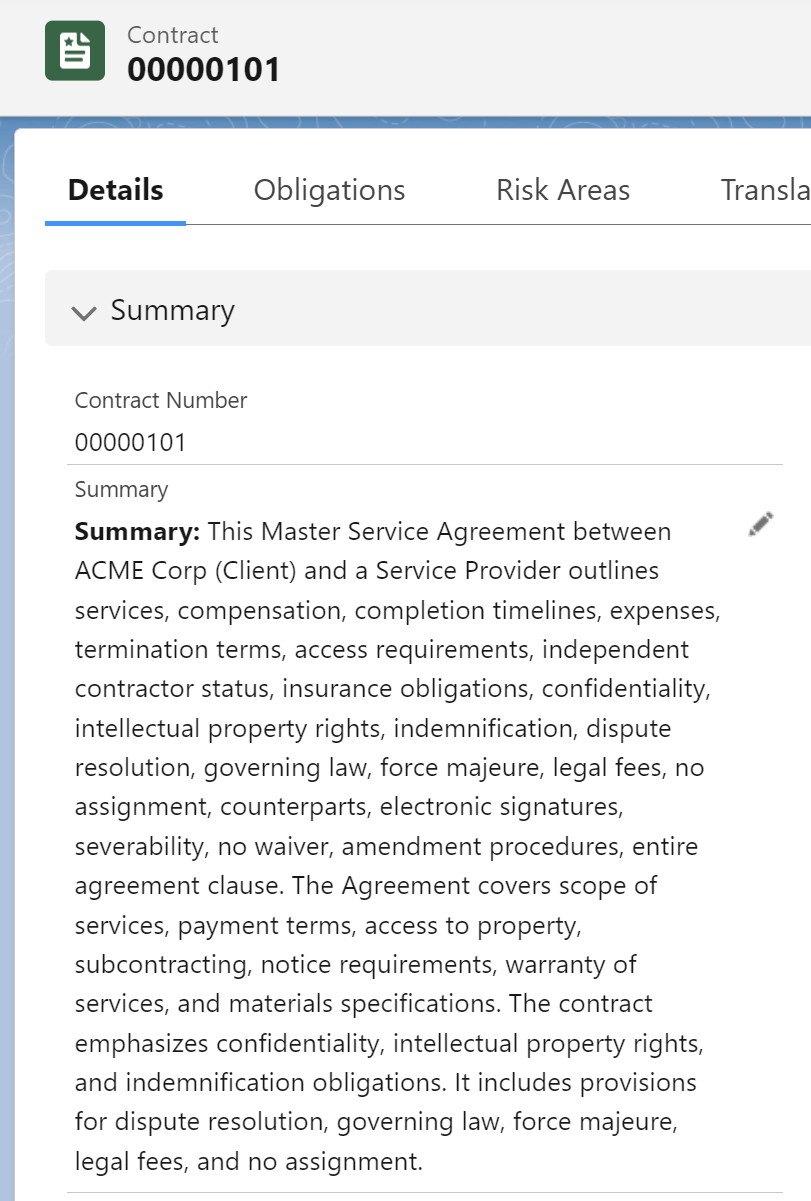
Task: Click the "Contract" object label in the header
Action: 173,35
